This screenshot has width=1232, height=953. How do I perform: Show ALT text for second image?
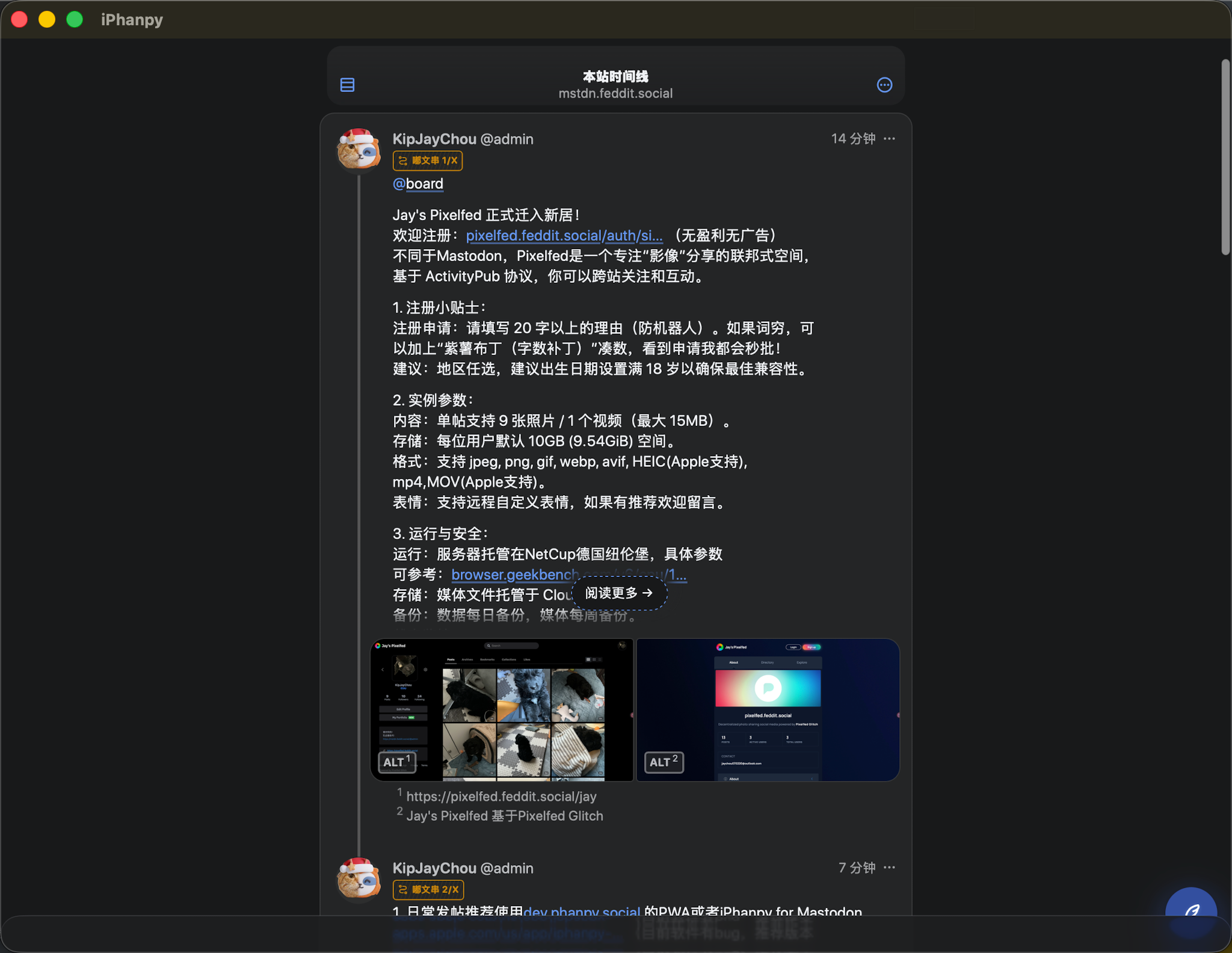click(x=663, y=762)
